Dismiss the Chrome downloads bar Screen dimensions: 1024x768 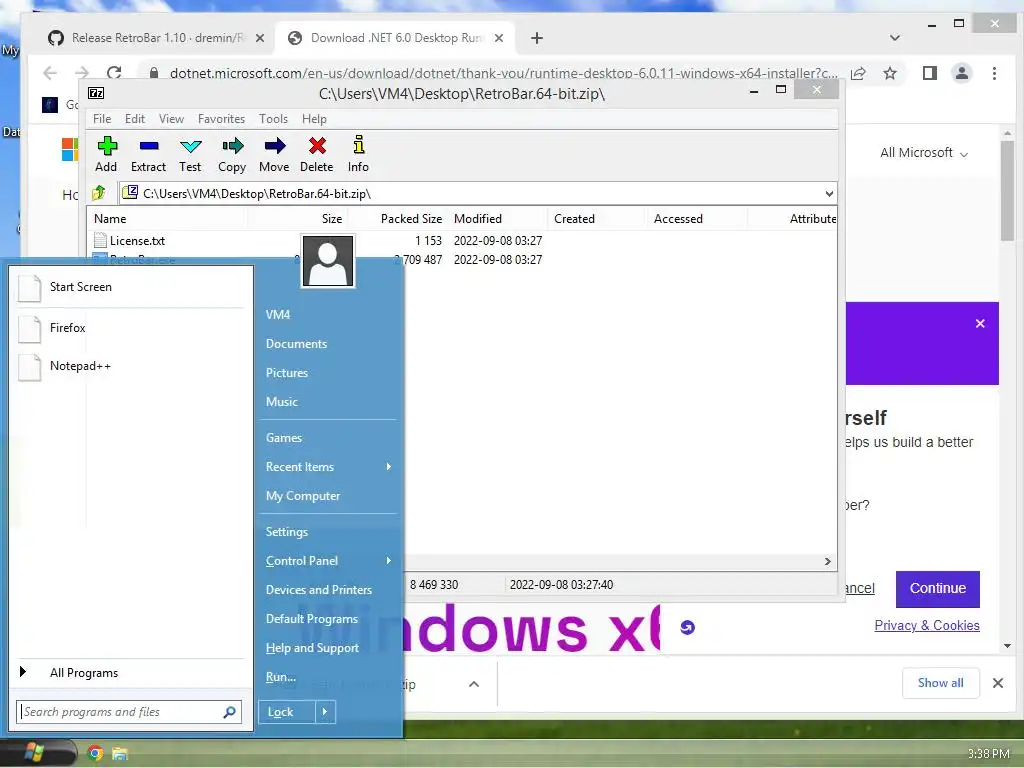[997, 683]
